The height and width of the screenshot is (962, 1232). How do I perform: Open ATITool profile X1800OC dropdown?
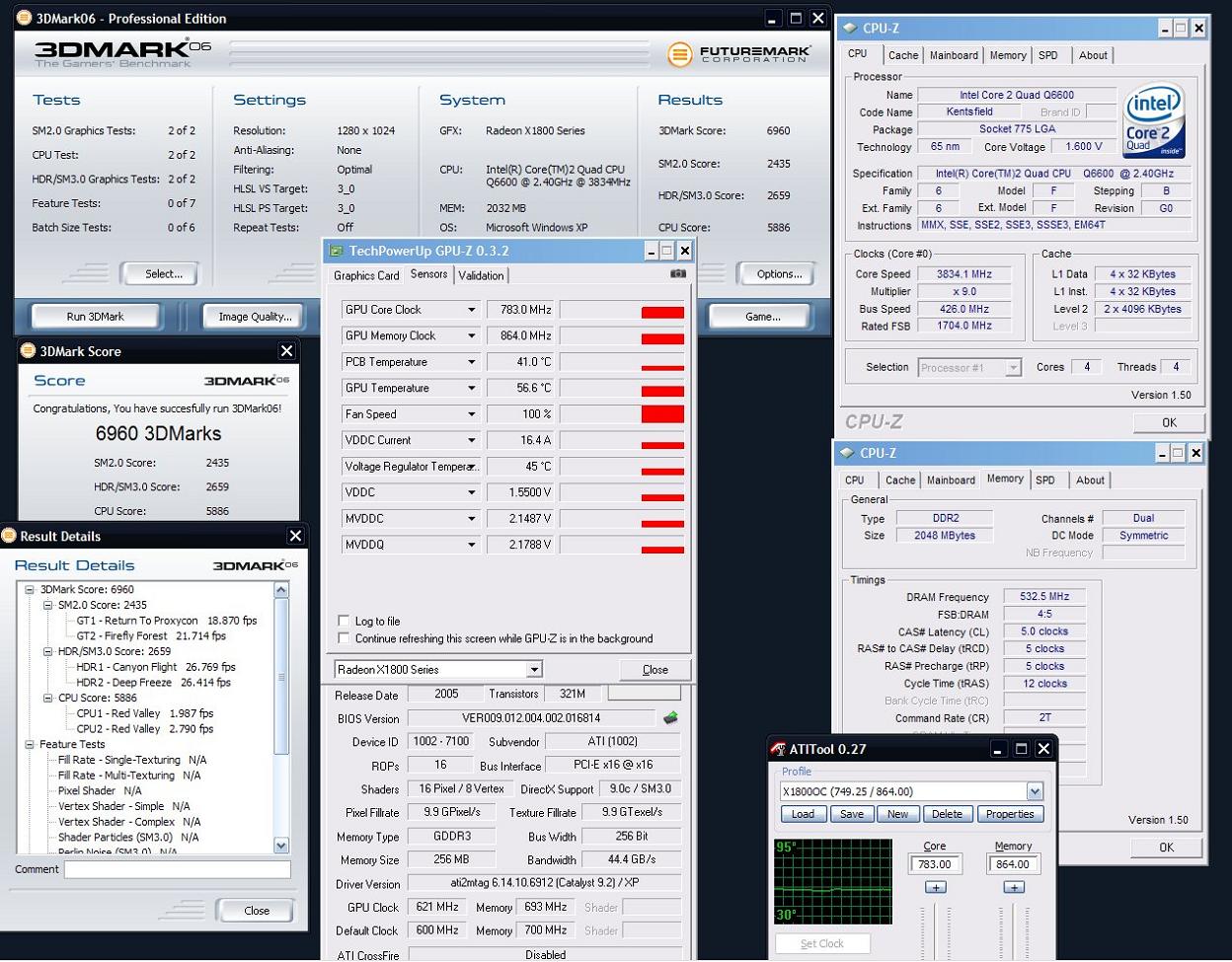[1035, 791]
